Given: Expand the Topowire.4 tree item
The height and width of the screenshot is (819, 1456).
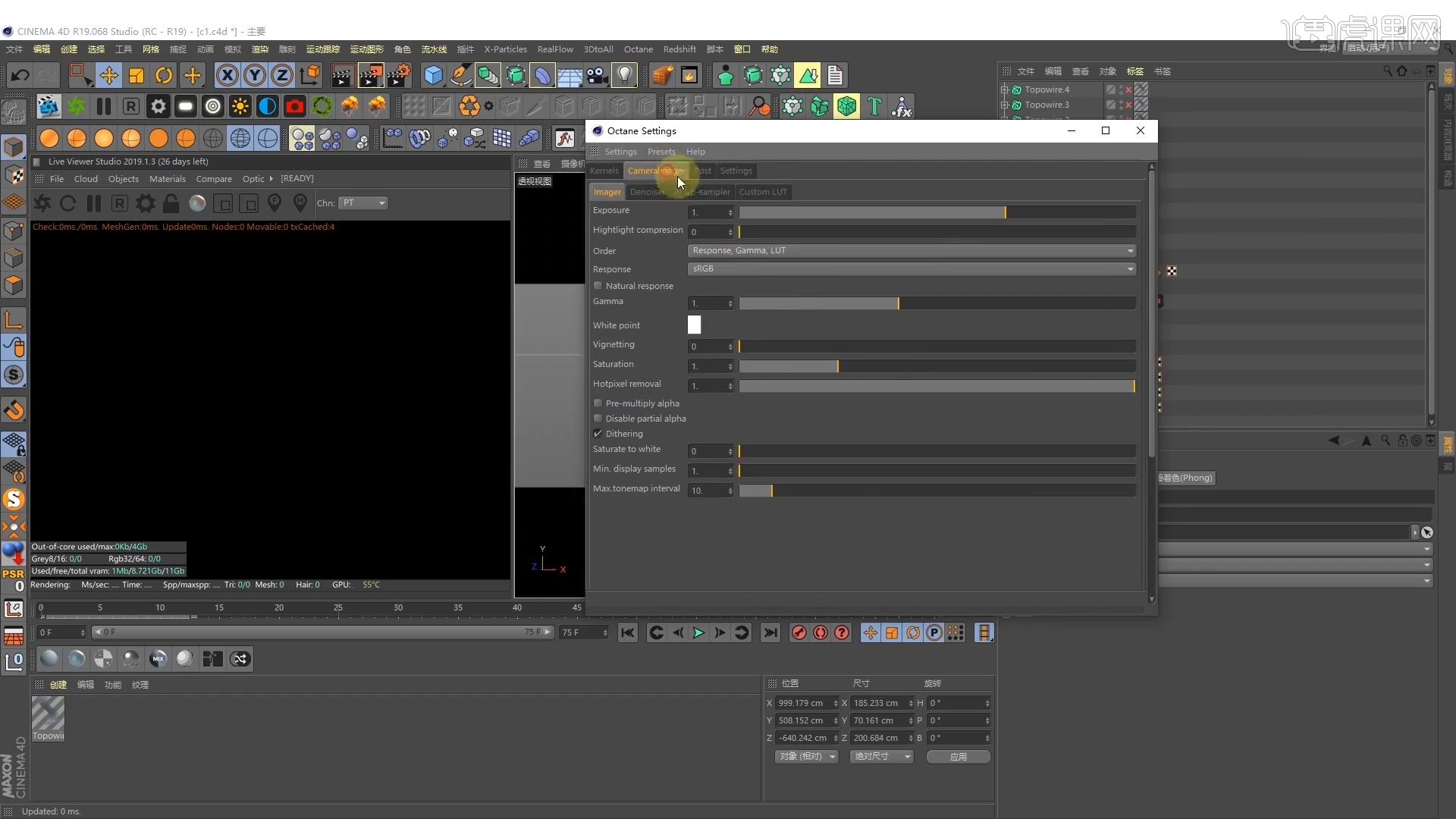Looking at the screenshot, I should pyautogui.click(x=1005, y=89).
